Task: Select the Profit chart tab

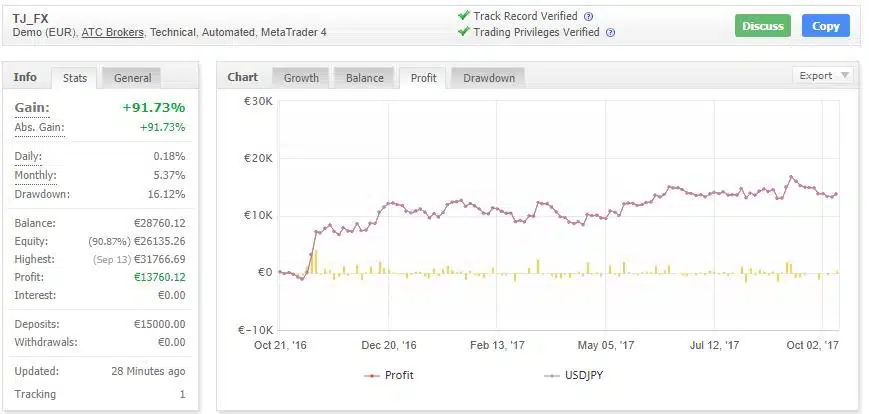Action: click(424, 78)
